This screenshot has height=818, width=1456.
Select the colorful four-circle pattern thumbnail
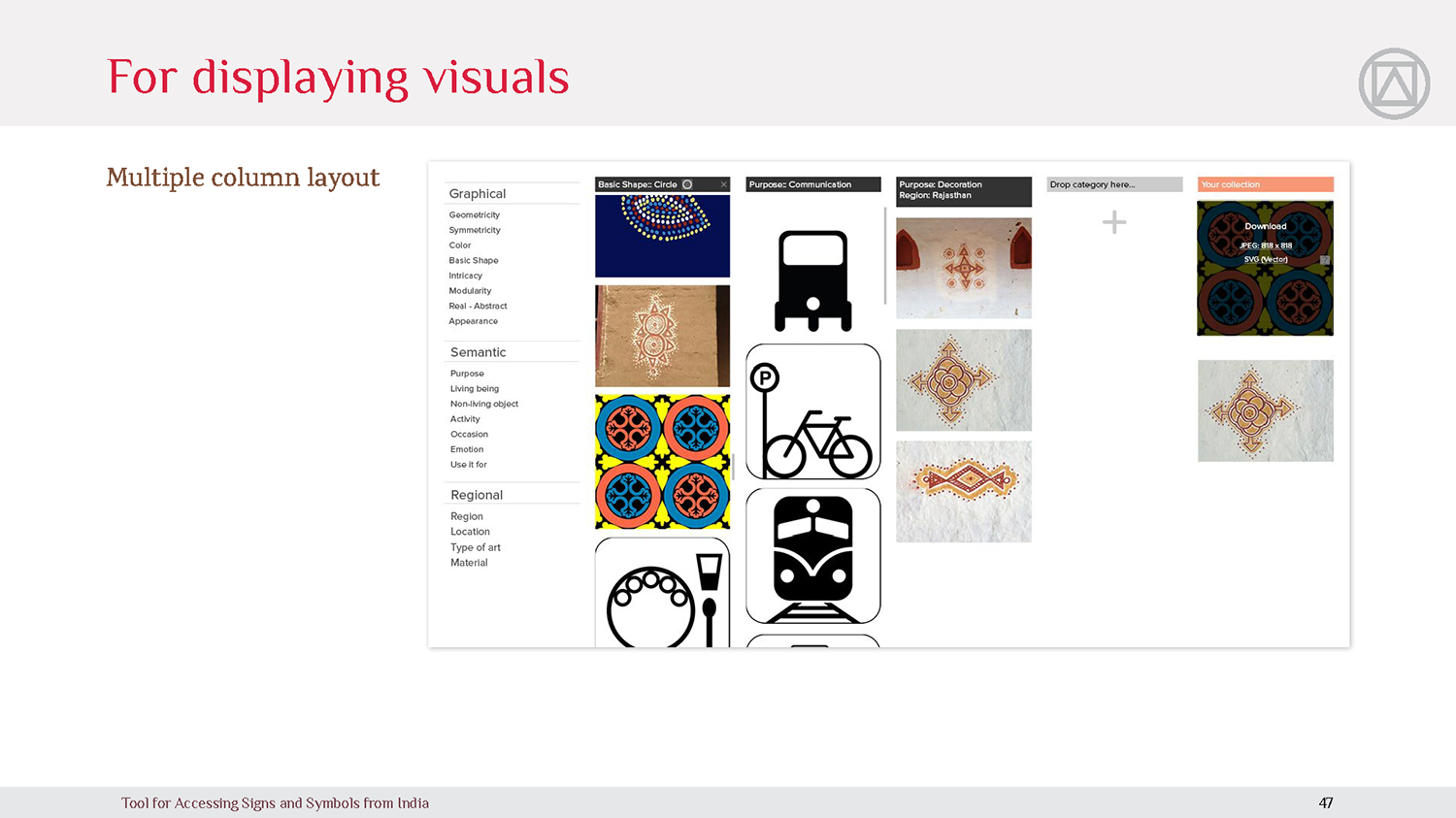[662, 462]
